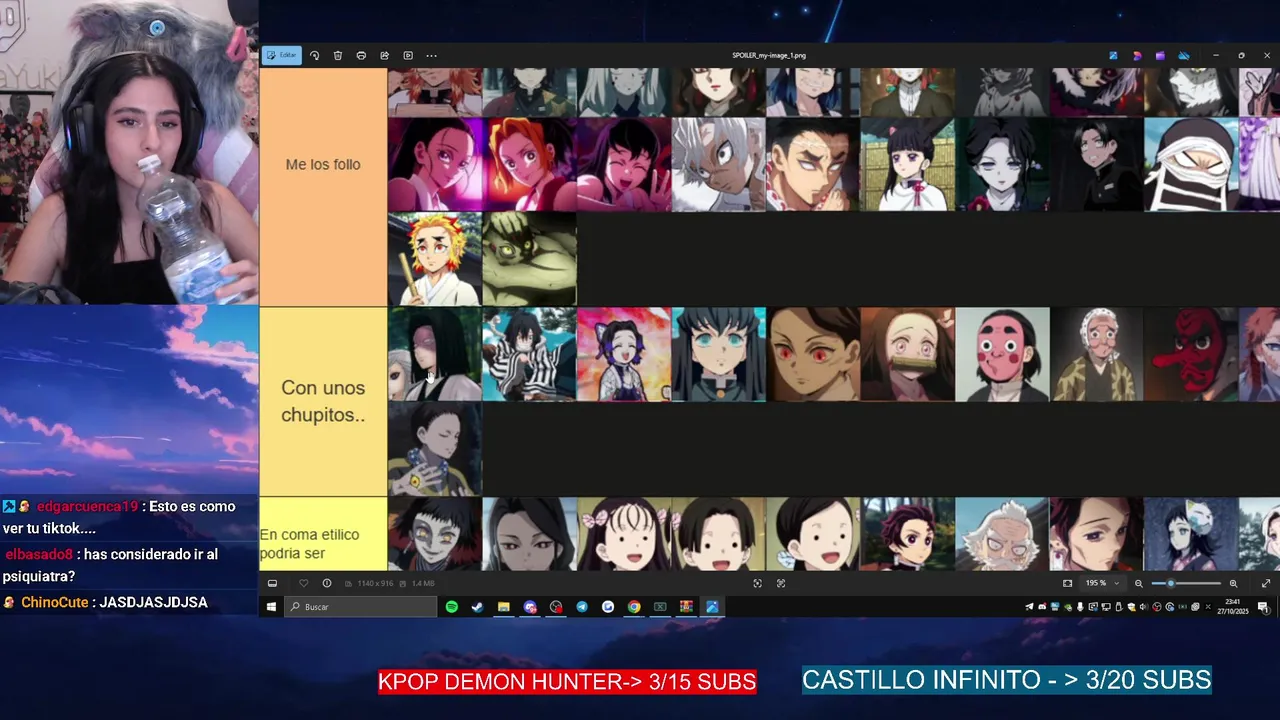Click the blue Designer app icon in title bar
Viewport: 1280px width, 720px height.
pos(1113,55)
